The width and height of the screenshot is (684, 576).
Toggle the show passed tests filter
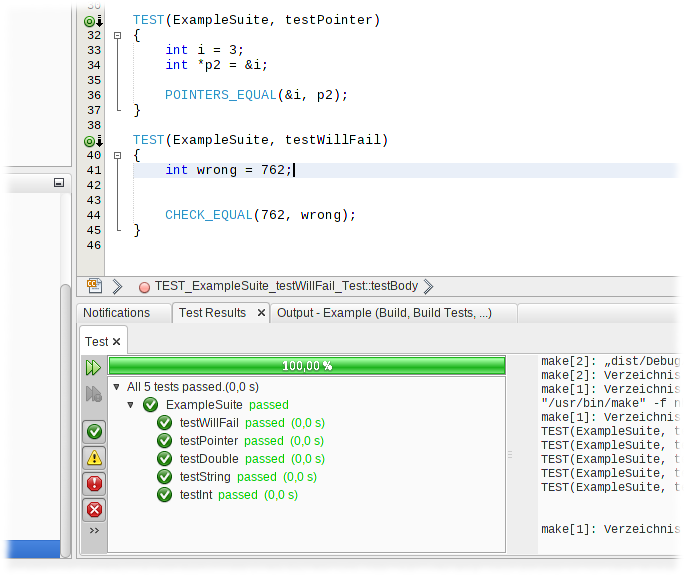94,431
